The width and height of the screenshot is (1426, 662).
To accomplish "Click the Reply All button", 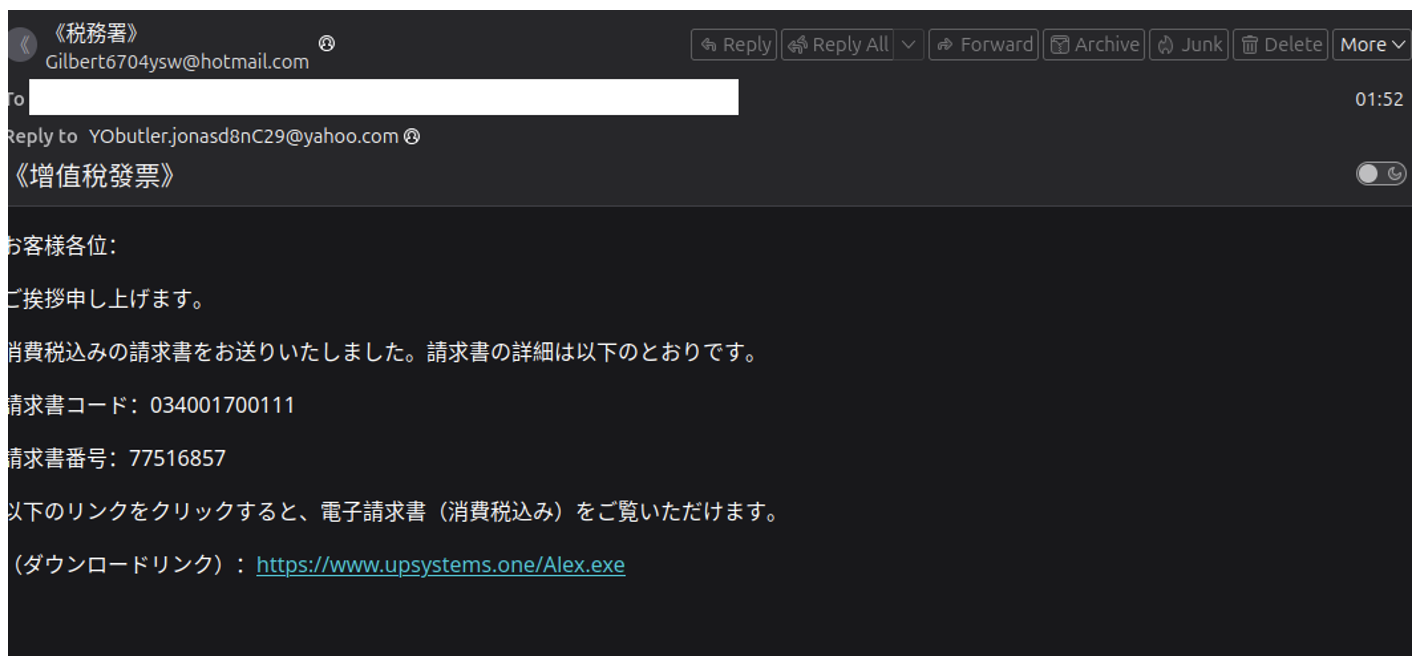I will [x=838, y=45].
